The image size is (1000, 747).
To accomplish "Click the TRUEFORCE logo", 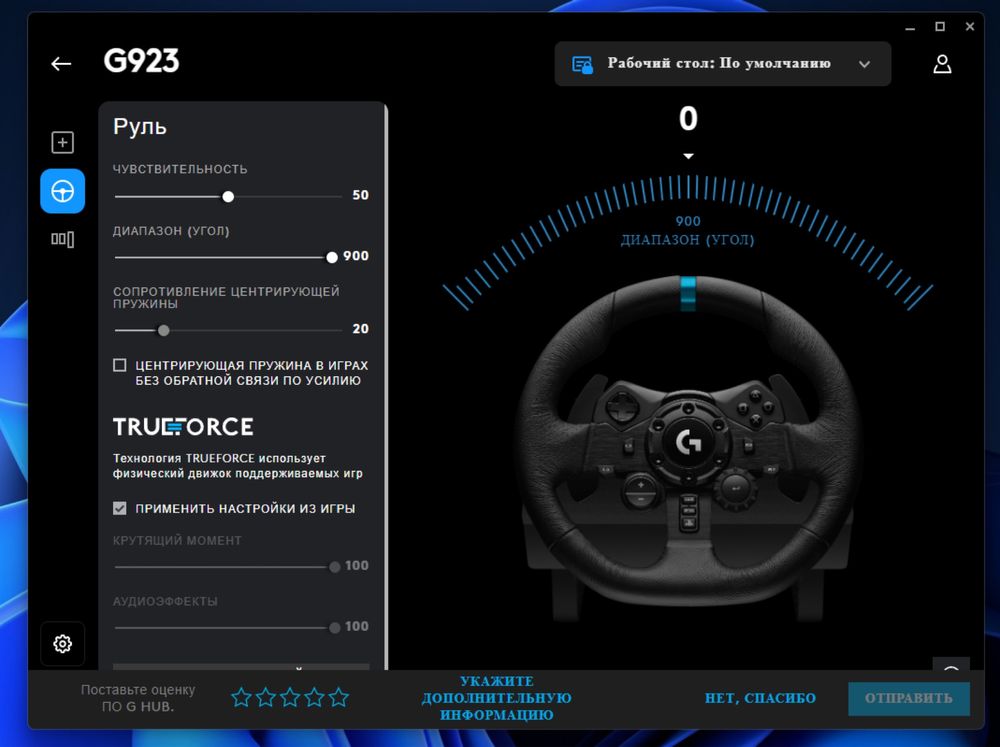I will click(x=183, y=427).
